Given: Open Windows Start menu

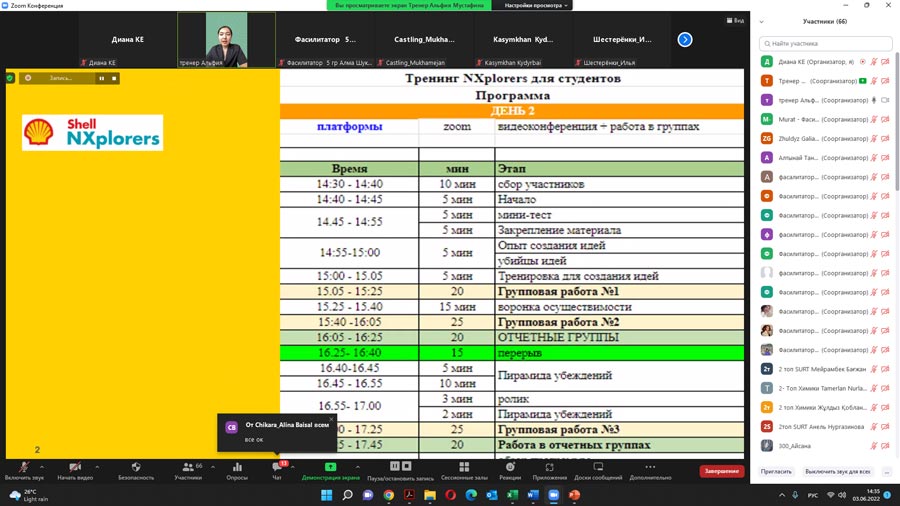Looking at the screenshot, I should [327, 495].
